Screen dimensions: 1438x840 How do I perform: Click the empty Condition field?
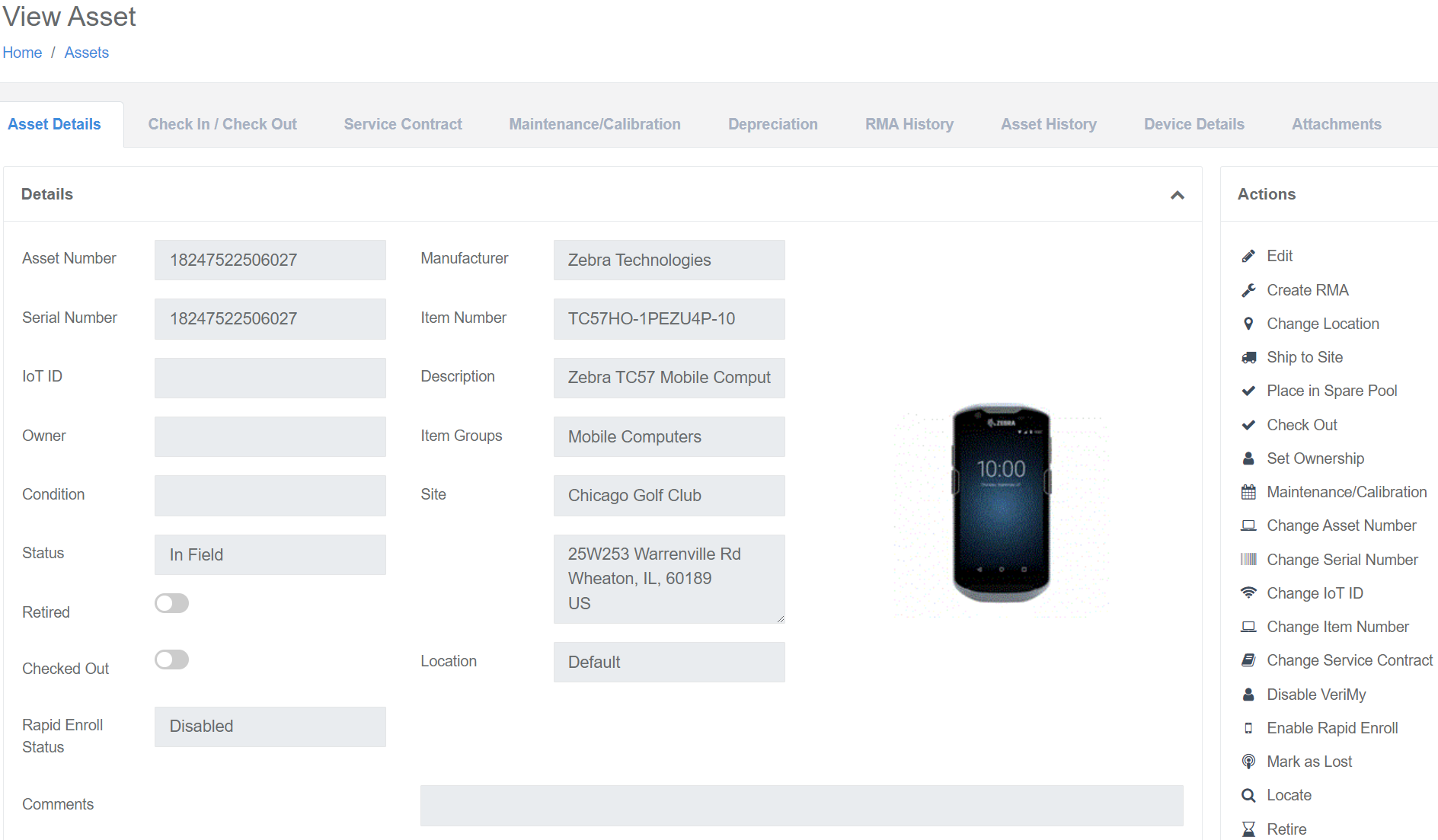[x=270, y=496]
